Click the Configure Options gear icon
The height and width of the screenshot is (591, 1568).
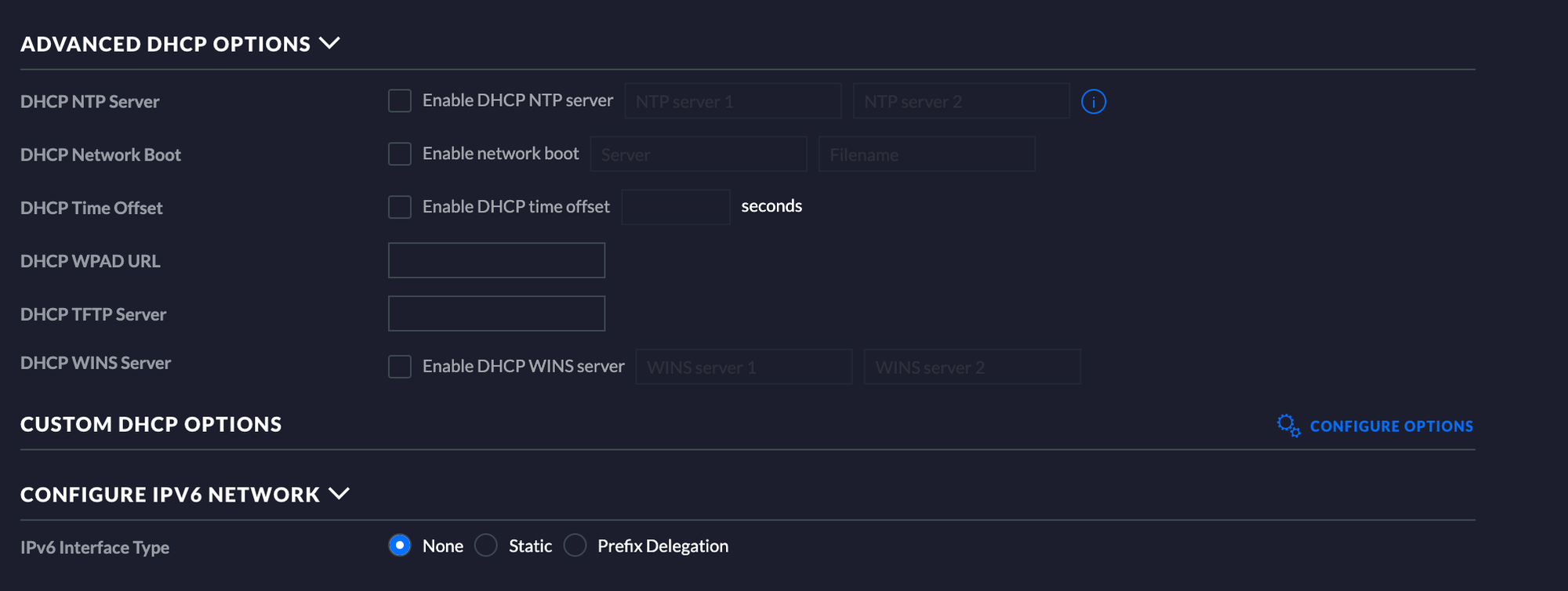click(x=1287, y=426)
